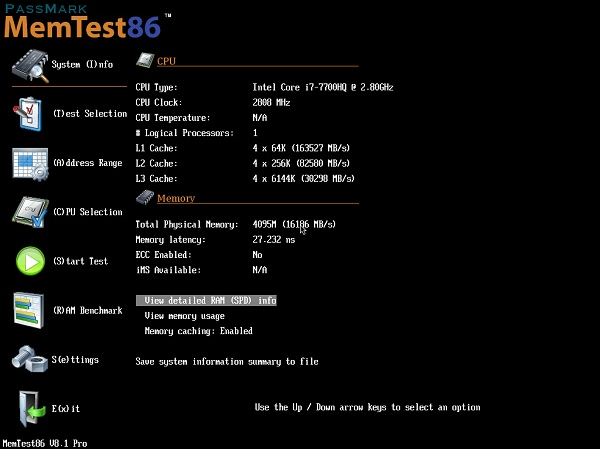Image resolution: width=600 pixels, height=450 pixels.
Task: Click the Intel Core i7-7700HQ CPU type value
Action: coord(323,87)
